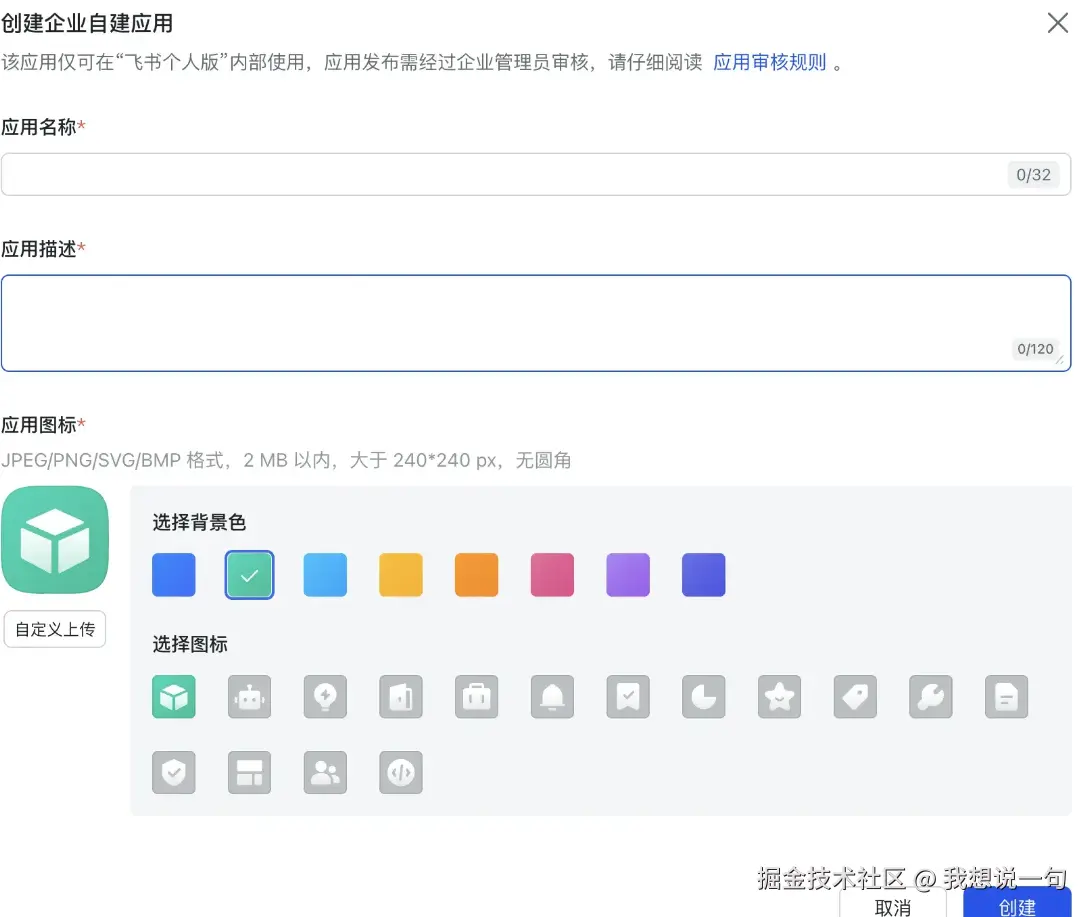The height and width of the screenshot is (917, 1092).
Task: Click the 自定义上传 button
Action: point(55,629)
